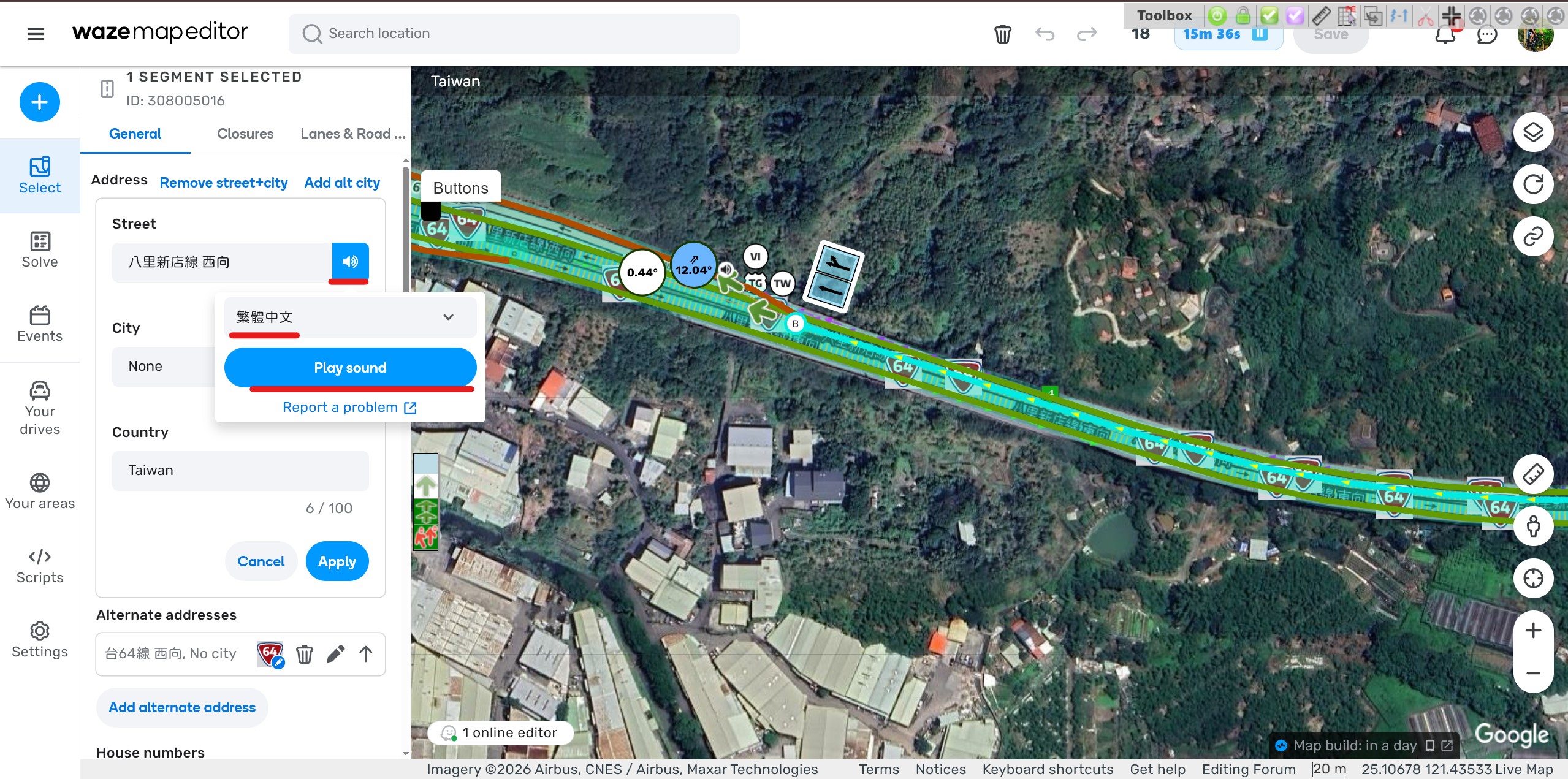
Task: Open the map layers panel
Action: coord(1532,132)
